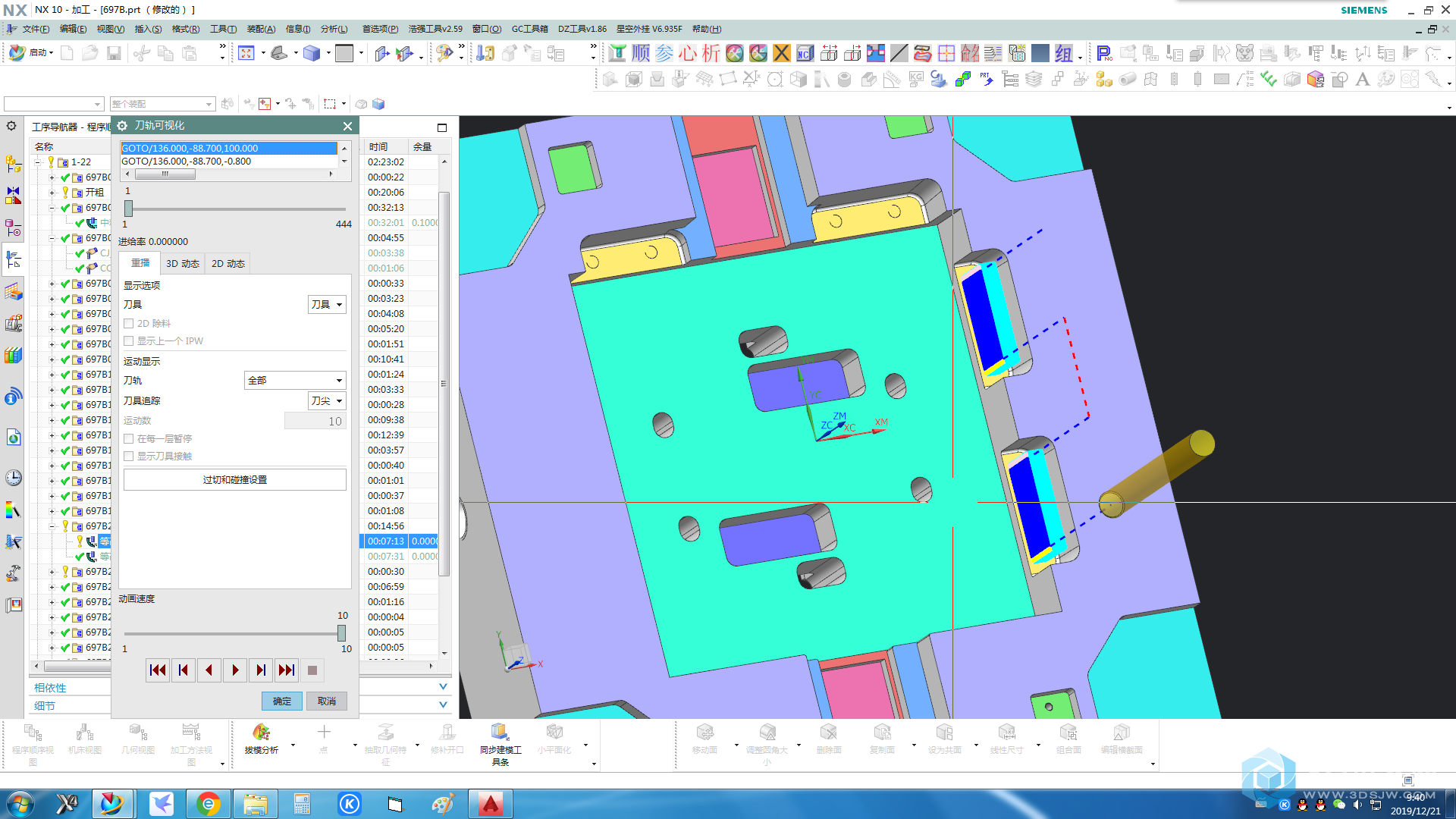Click the clock icon in left sidebar
This screenshot has height=819, width=1456.
click(13, 478)
